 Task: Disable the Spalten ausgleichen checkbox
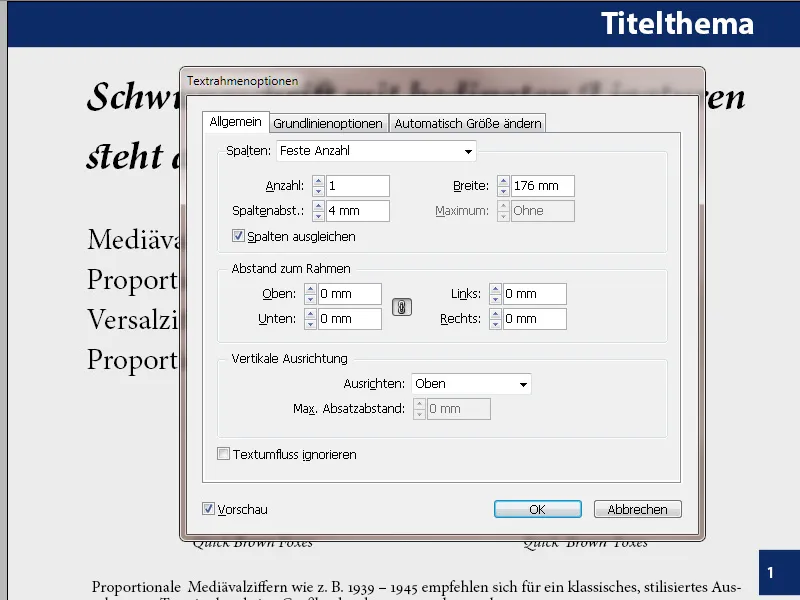tap(237, 236)
